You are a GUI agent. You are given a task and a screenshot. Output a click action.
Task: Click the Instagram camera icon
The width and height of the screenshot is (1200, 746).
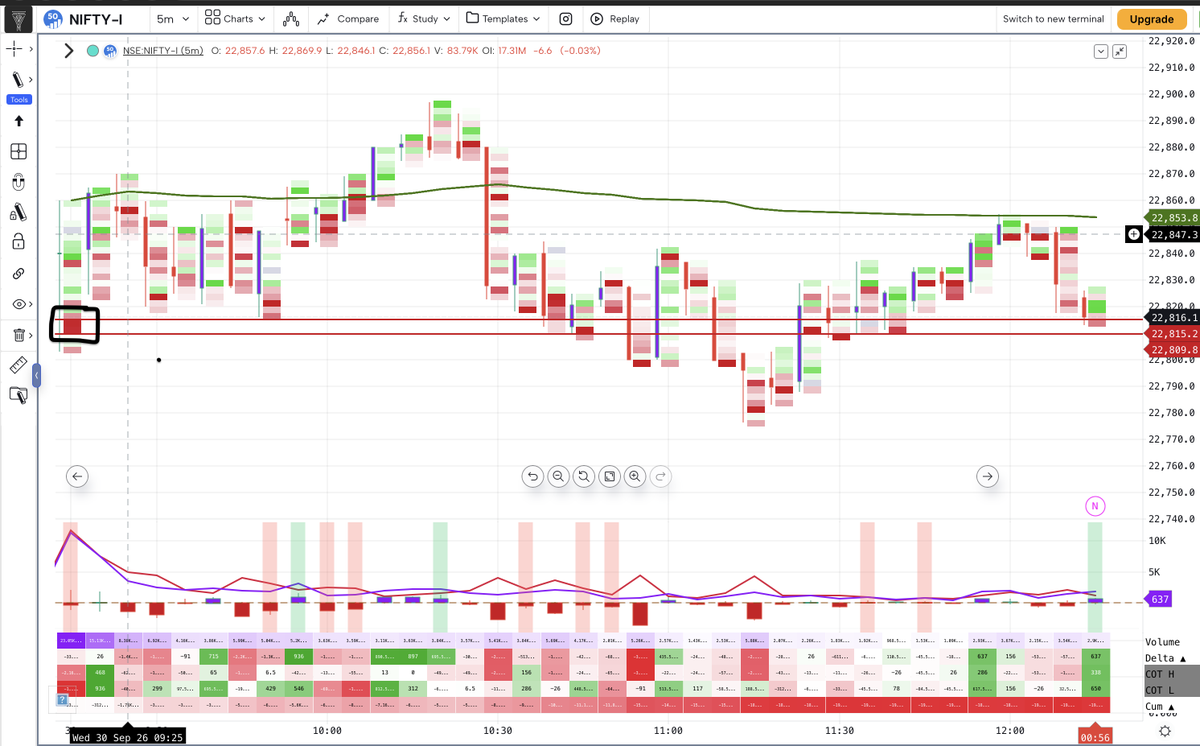tap(565, 18)
